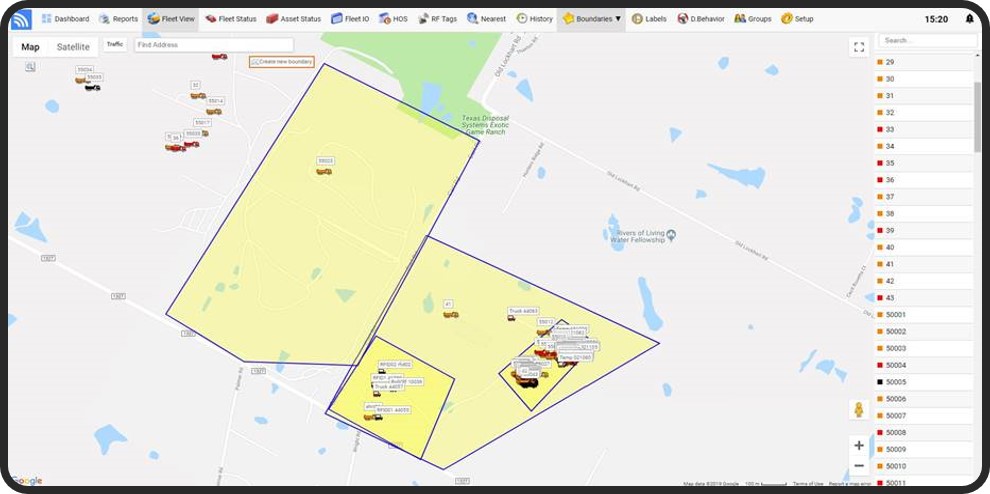Screen dimensions: 990x494
Task: Focus the vehicle Search field
Action: point(927,40)
